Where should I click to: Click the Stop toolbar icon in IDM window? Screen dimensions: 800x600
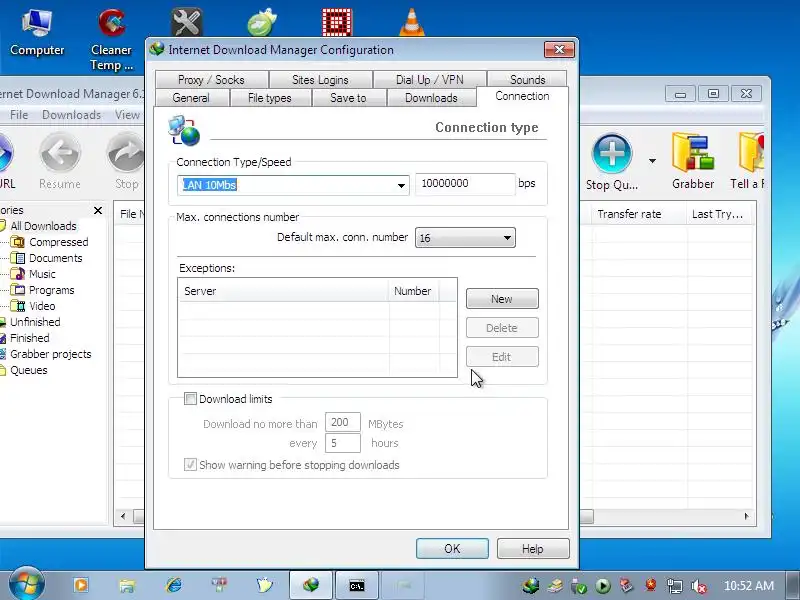pyautogui.click(x=126, y=161)
